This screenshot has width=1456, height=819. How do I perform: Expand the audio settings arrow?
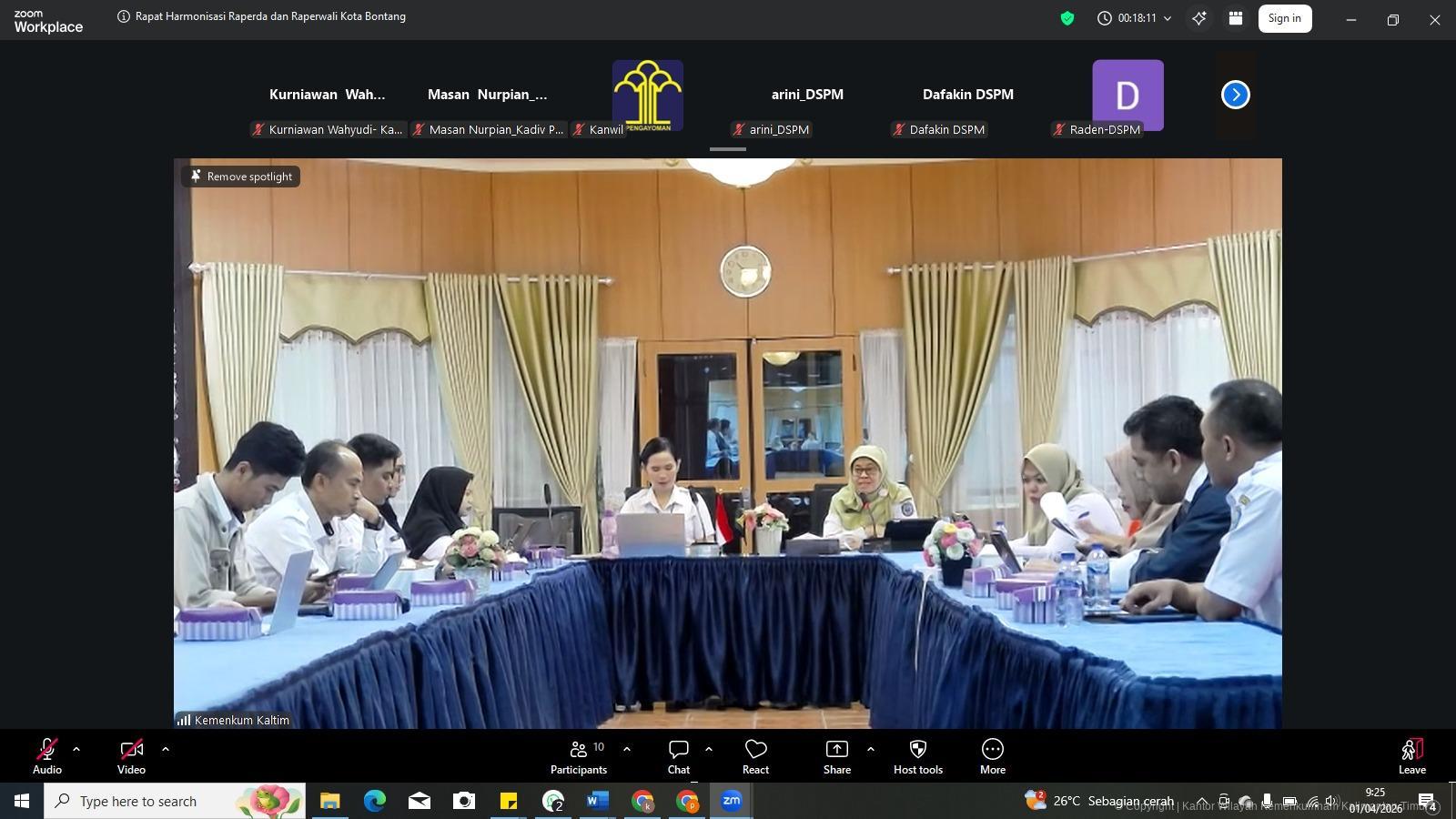click(76, 749)
